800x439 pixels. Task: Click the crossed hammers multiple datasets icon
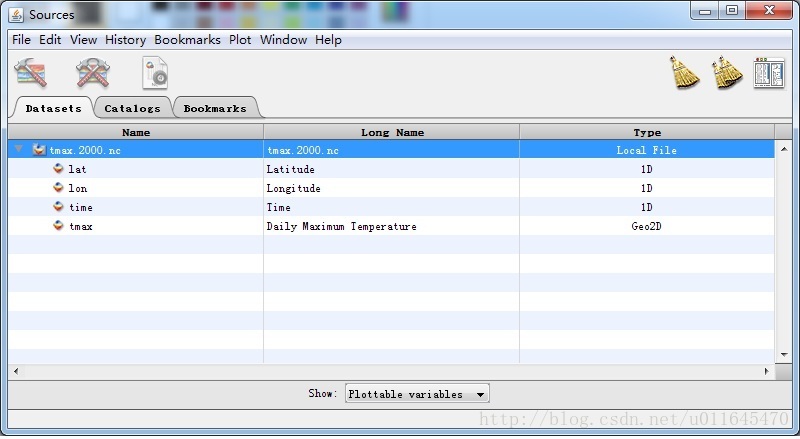pyautogui.click(x=93, y=73)
